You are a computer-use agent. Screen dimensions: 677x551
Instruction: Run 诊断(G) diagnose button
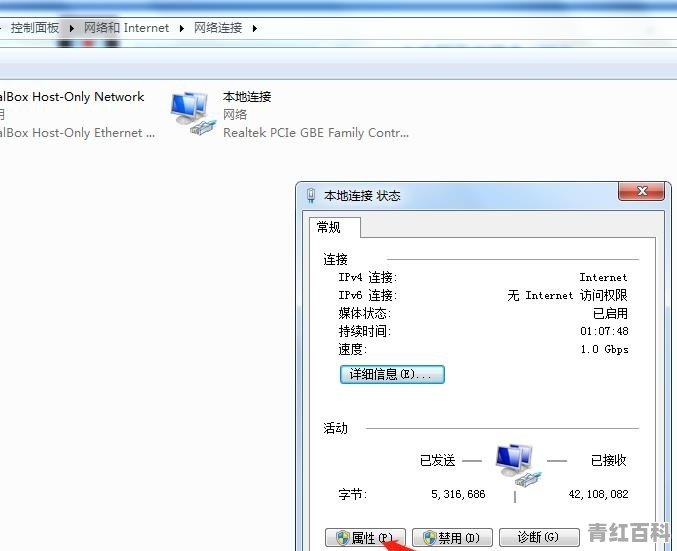click(x=539, y=538)
